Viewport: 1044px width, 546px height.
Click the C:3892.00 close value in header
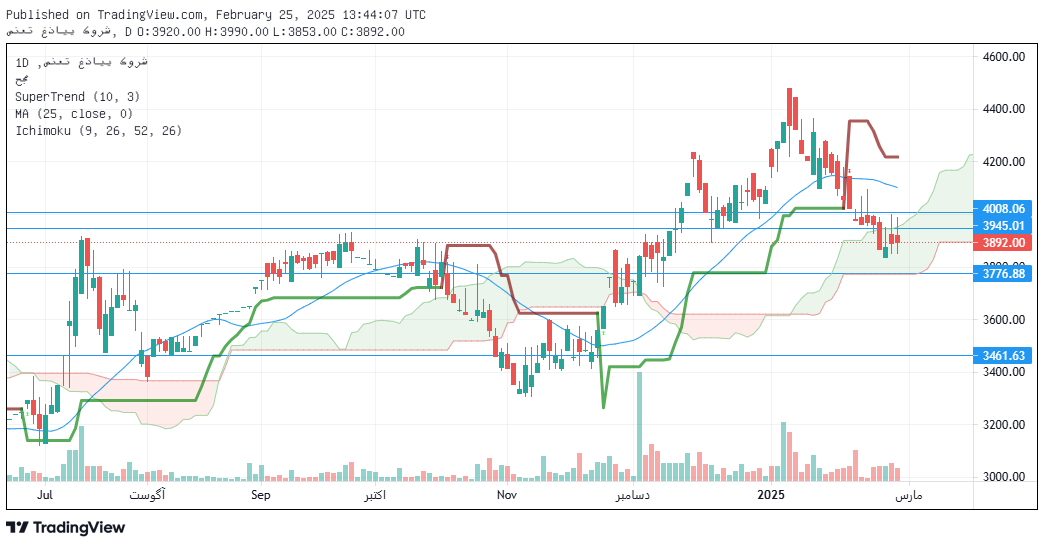(x=373, y=31)
